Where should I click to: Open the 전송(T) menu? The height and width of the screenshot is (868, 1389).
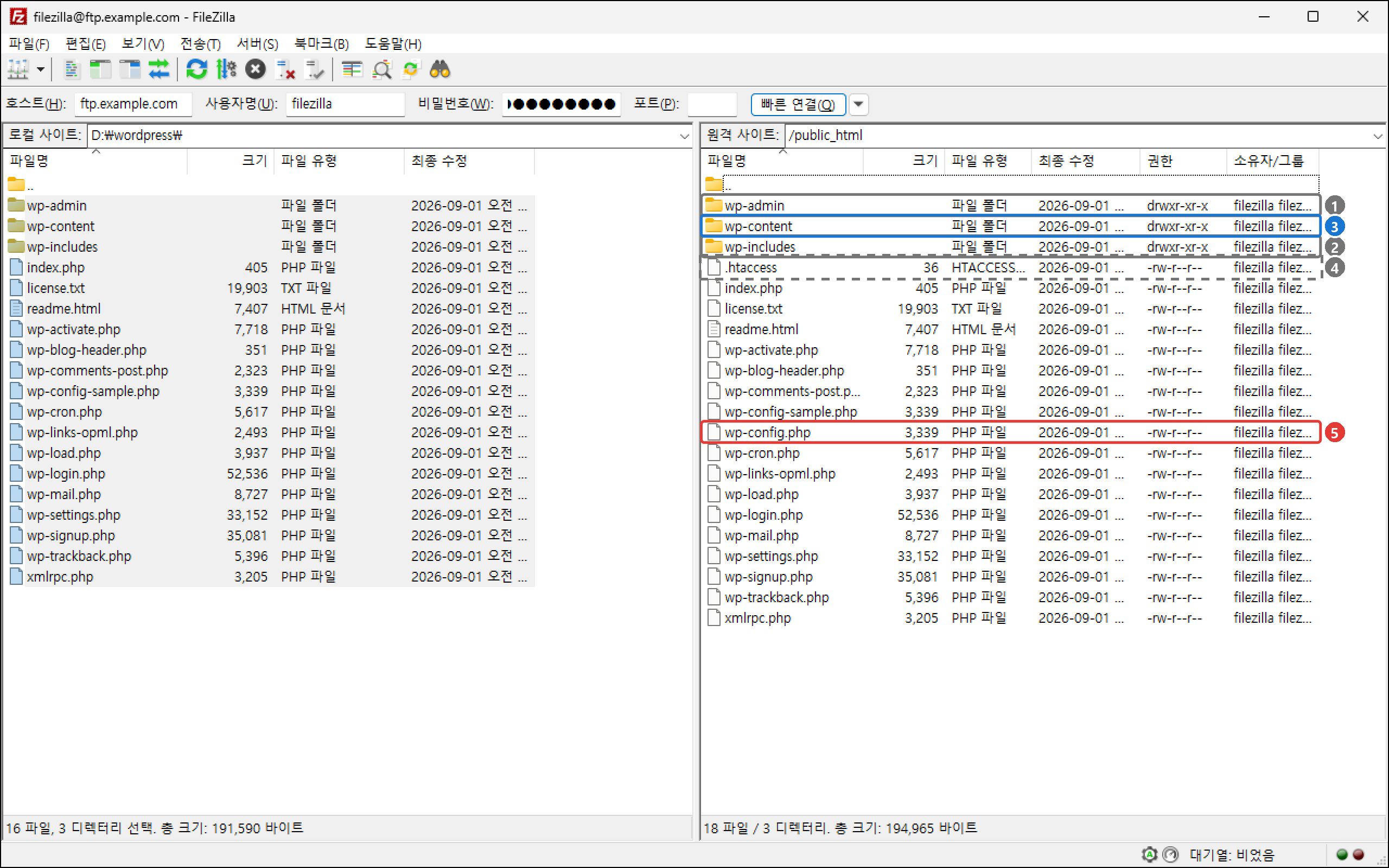[x=200, y=43]
